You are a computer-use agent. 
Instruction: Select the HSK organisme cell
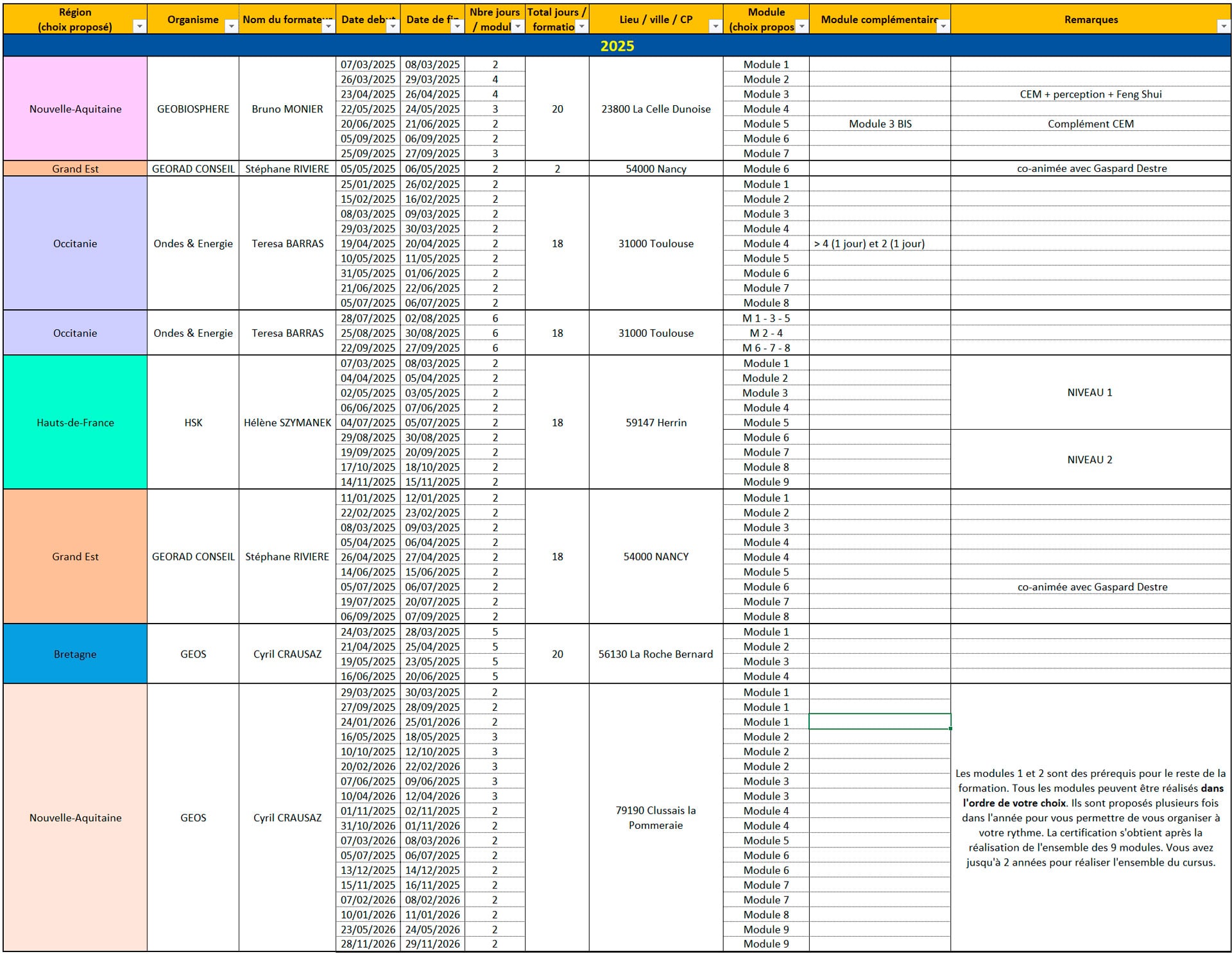[193, 422]
